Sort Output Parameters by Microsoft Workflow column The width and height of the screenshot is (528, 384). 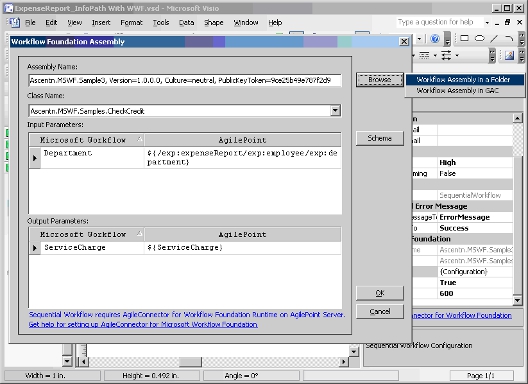pyautogui.click(x=87, y=234)
